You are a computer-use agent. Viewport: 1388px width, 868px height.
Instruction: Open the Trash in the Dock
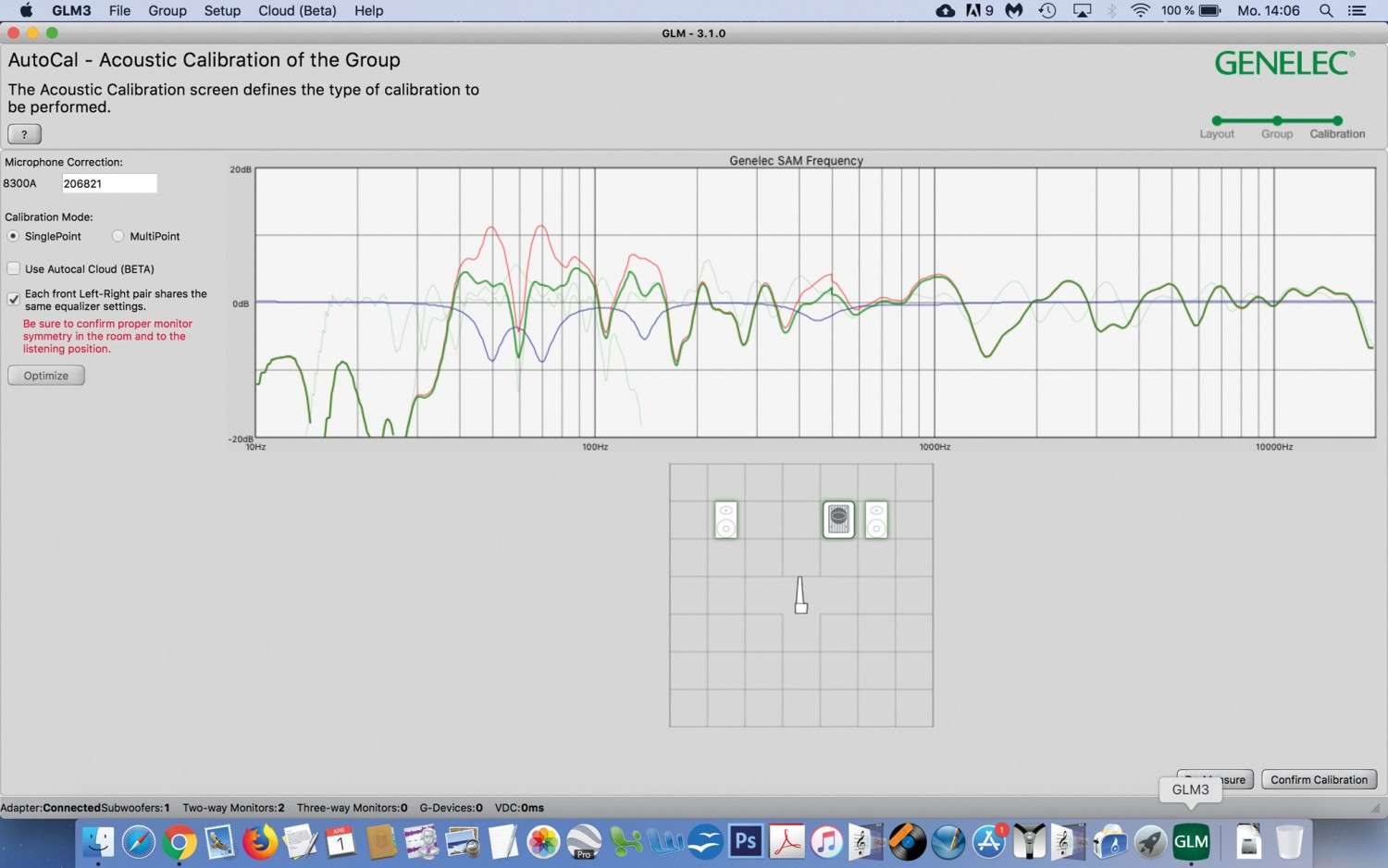tap(1289, 841)
